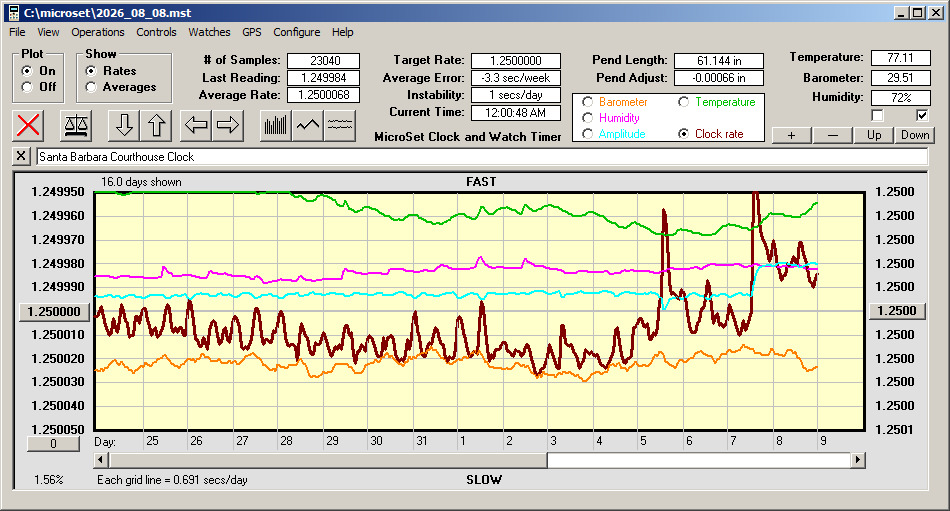Click the SLOW label below the chart
This screenshot has width=950, height=511.
pyautogui.click(x=483, y=480)
